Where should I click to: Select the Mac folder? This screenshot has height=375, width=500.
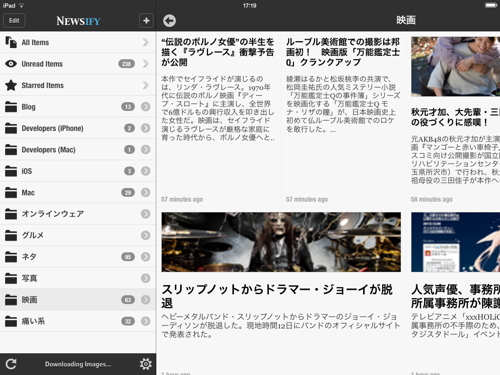coord(78,192)
